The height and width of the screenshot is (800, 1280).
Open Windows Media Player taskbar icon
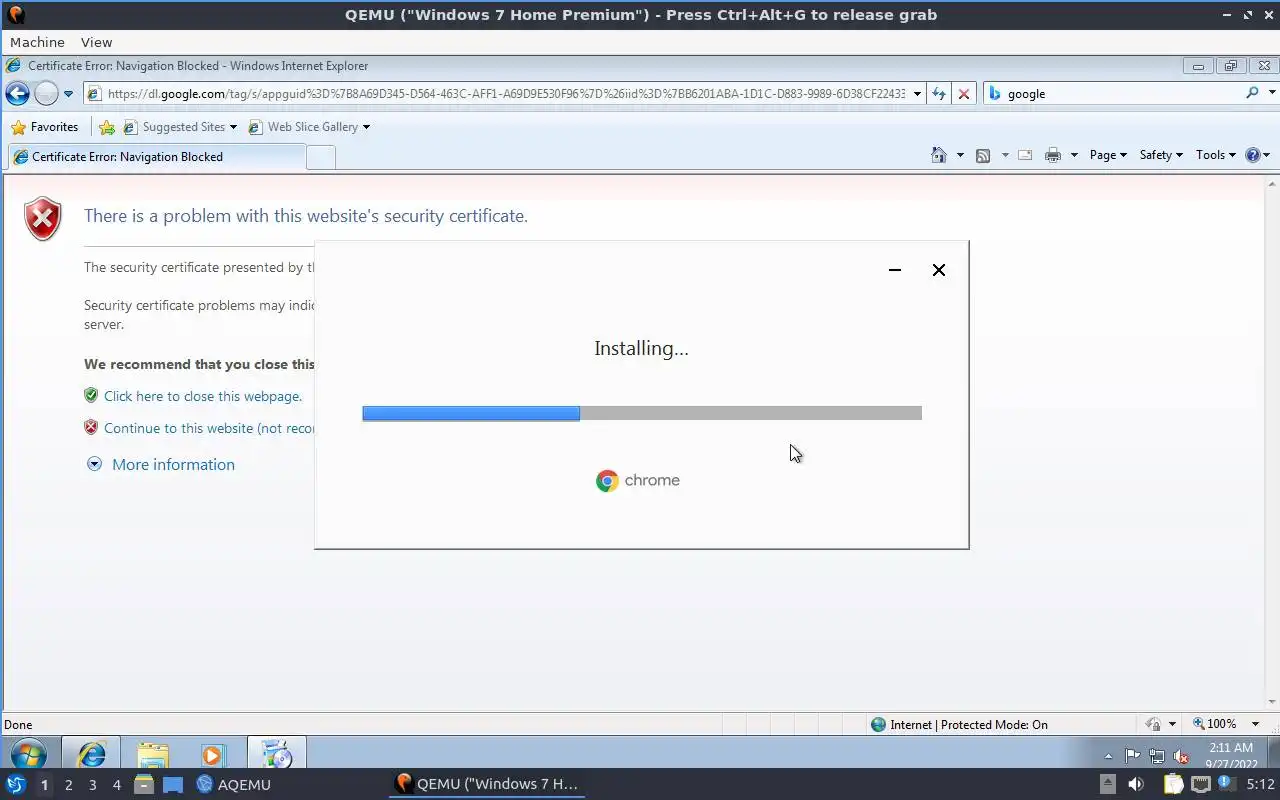click(214, 754)
